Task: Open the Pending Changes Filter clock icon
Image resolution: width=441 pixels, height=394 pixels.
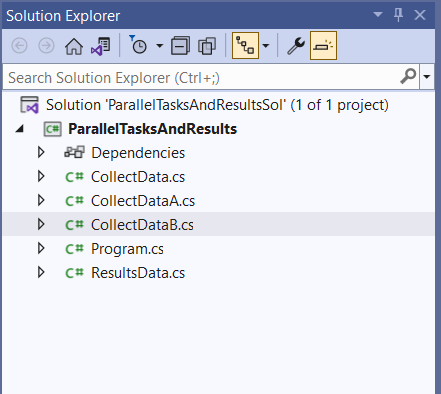Action: tap(138, 45)
